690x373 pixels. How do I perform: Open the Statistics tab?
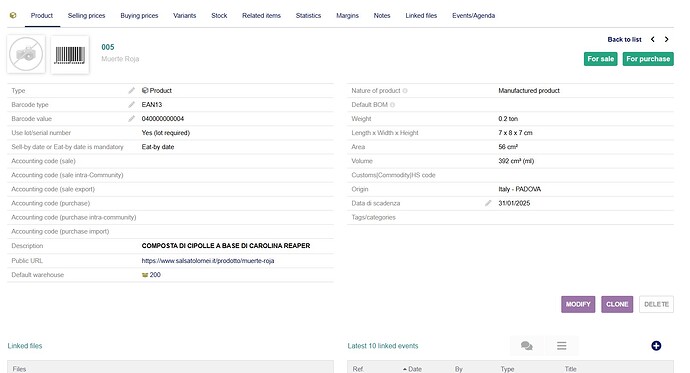(x=308, y=15)
